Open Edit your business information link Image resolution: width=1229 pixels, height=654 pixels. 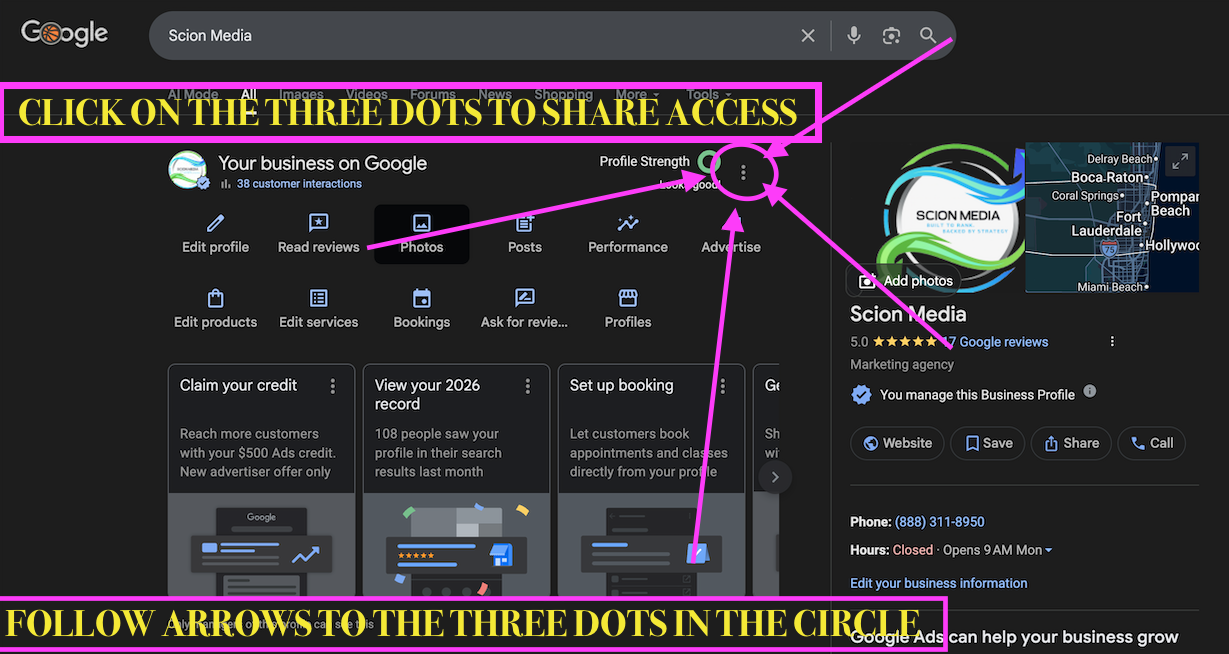[938, 583]
